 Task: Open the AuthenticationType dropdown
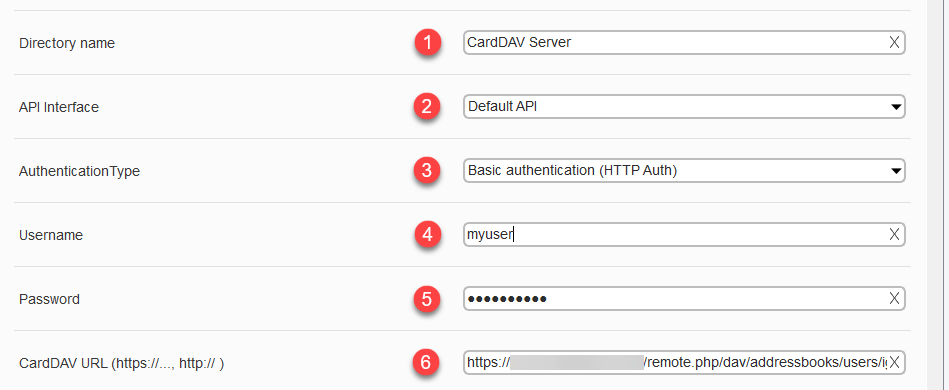pos(684,171)
